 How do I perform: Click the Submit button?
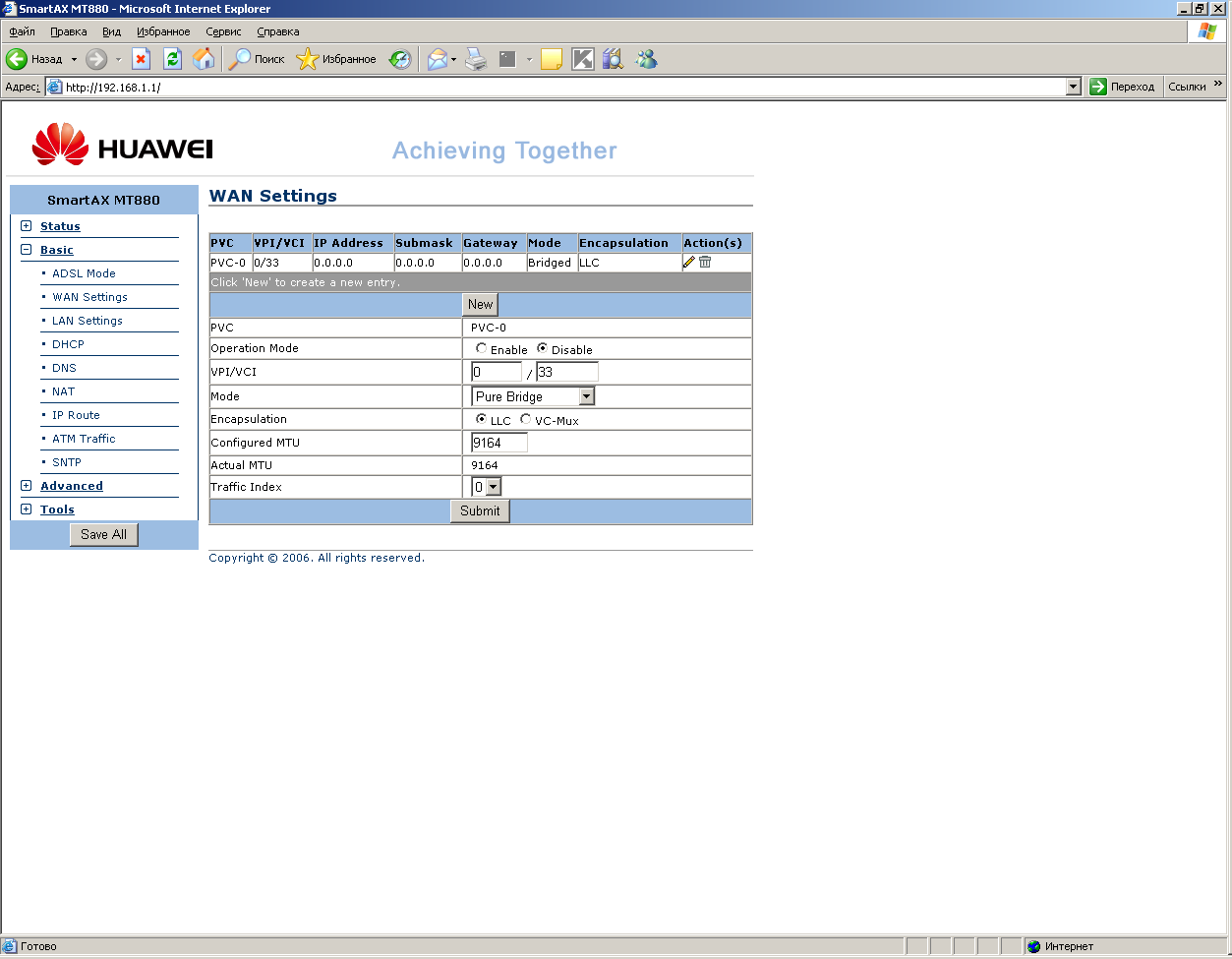[481, 511]
